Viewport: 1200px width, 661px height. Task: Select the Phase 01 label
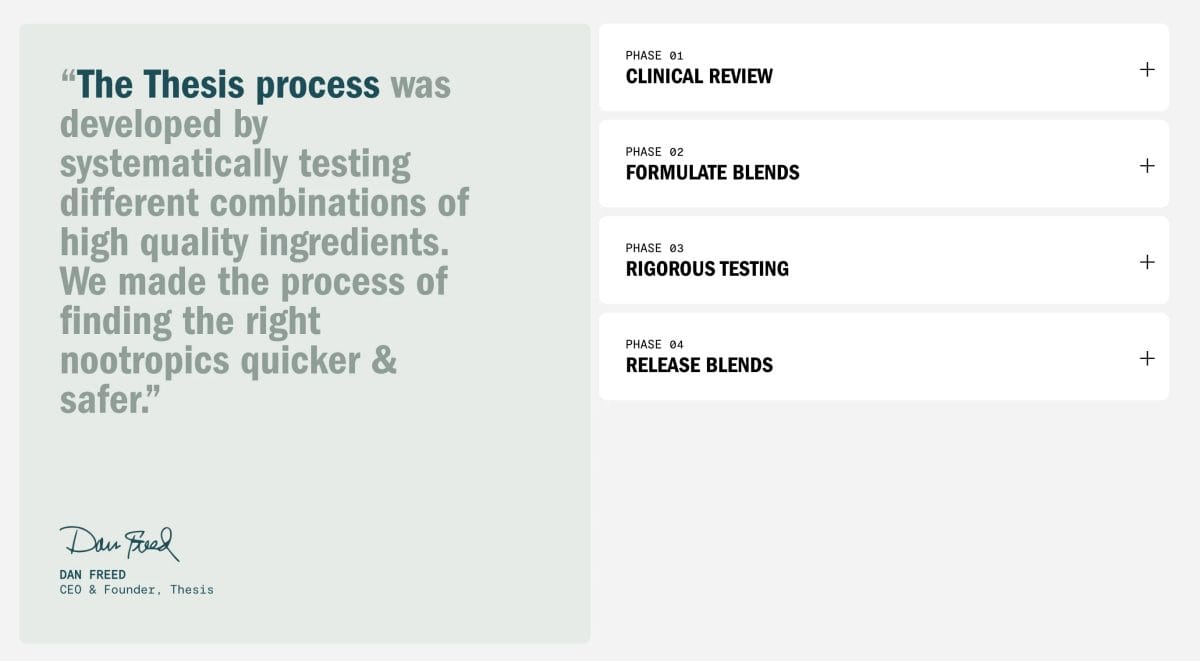click(x=654, y=56)
